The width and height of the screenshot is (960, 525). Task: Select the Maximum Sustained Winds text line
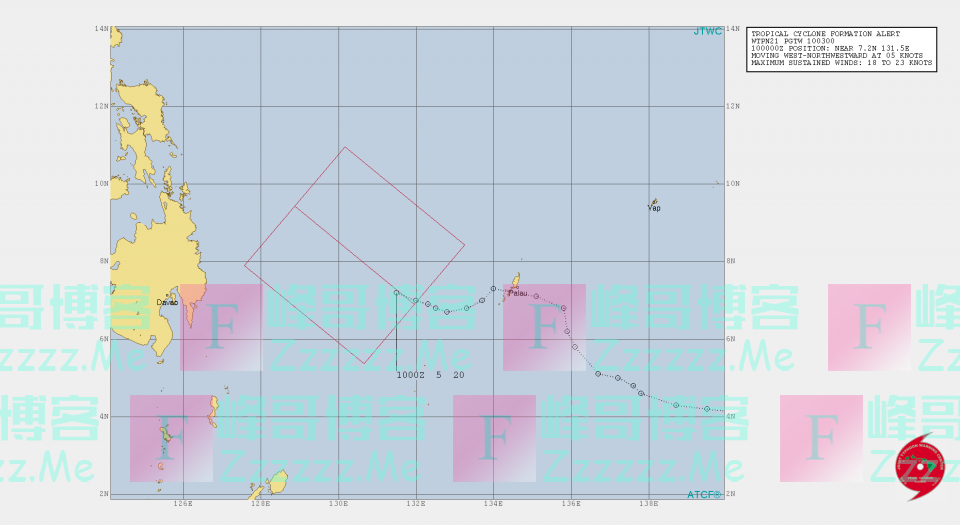(x=841, y=63)
